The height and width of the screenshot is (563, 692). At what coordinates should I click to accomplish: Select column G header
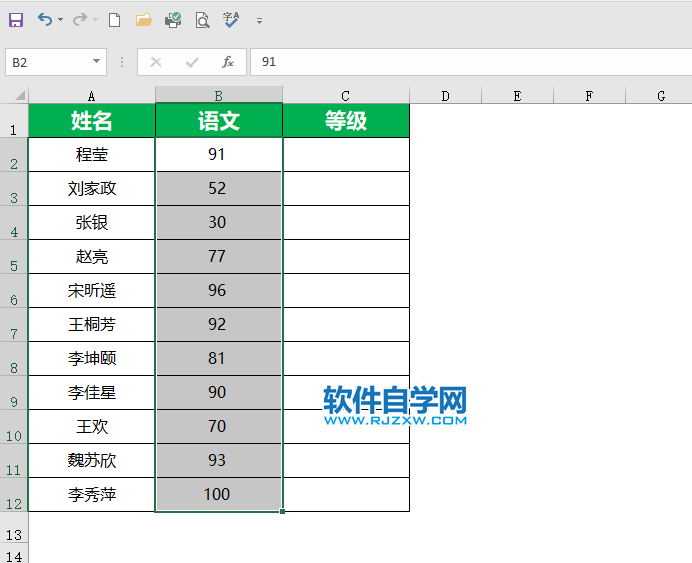point(659,95)
